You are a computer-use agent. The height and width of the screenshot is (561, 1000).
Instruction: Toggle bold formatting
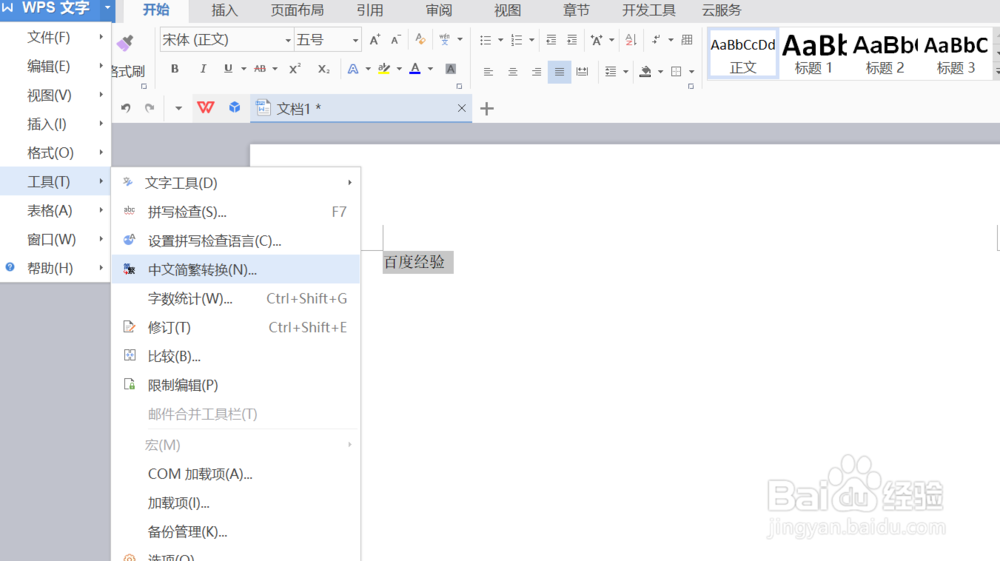pos(175,69)
